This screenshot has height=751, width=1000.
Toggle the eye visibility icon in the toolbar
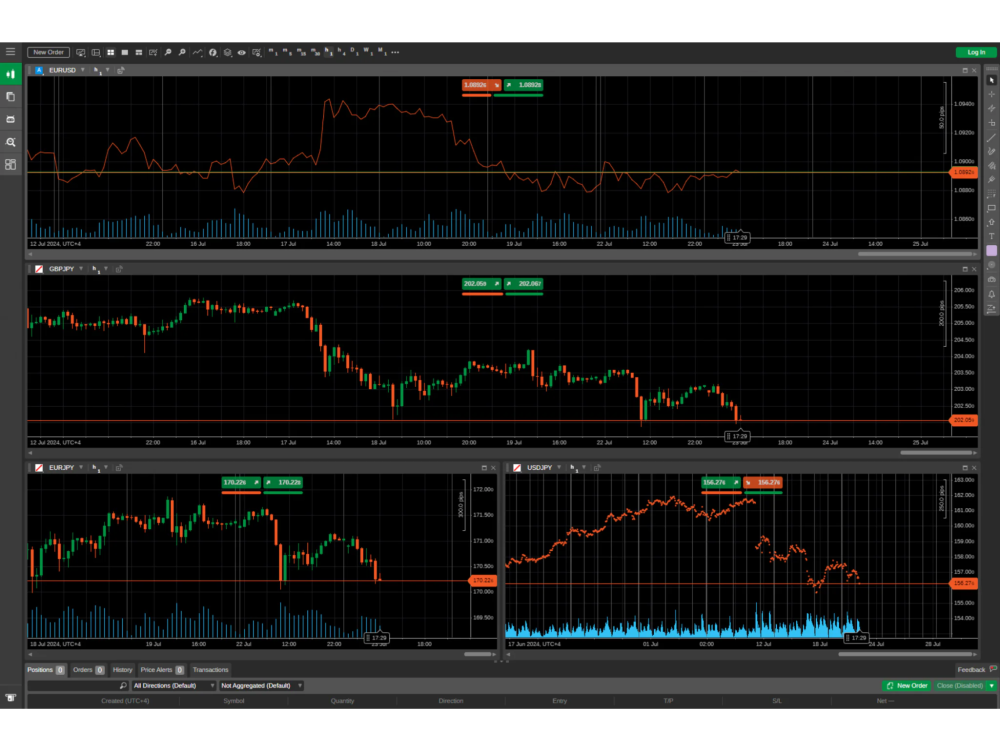pyautogui.click(x=241, y=52)
